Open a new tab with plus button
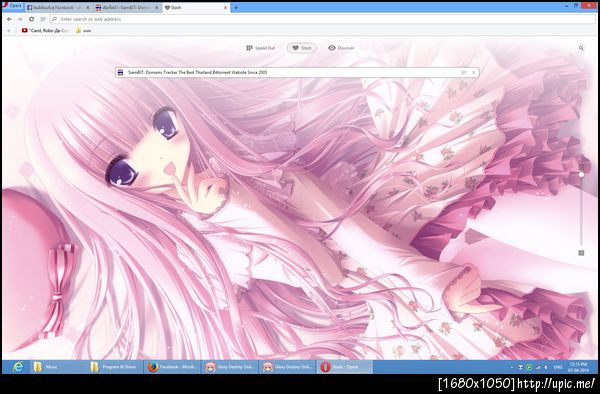 pos(236,8)
